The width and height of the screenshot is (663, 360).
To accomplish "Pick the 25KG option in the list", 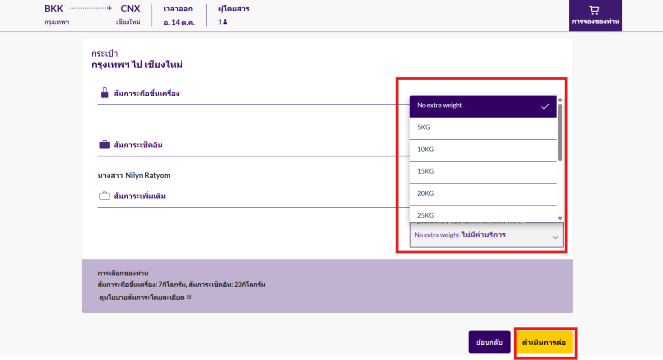I will pos(483,214).
